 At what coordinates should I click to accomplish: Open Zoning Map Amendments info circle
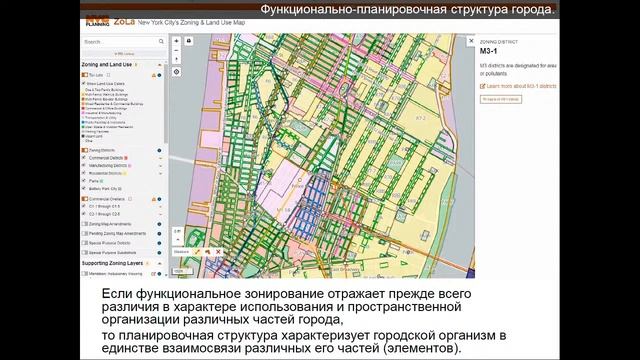click(159, 224)
